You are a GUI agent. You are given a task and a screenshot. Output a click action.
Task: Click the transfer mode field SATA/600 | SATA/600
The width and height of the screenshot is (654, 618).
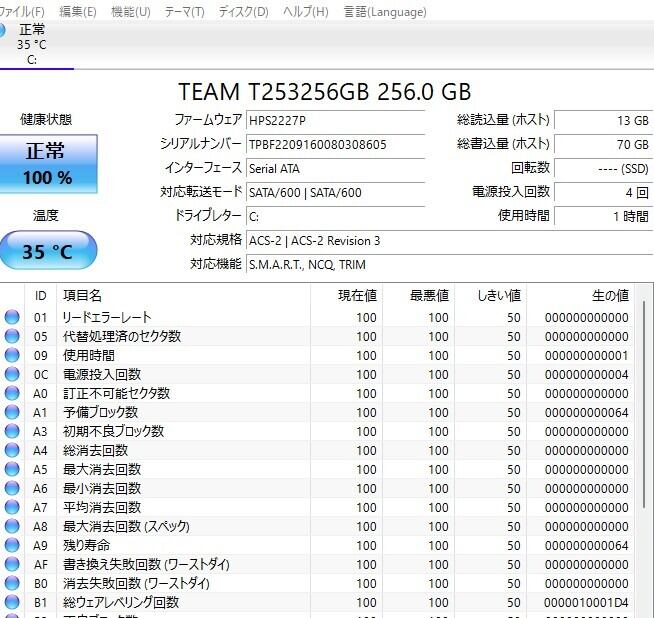[335, 193]
